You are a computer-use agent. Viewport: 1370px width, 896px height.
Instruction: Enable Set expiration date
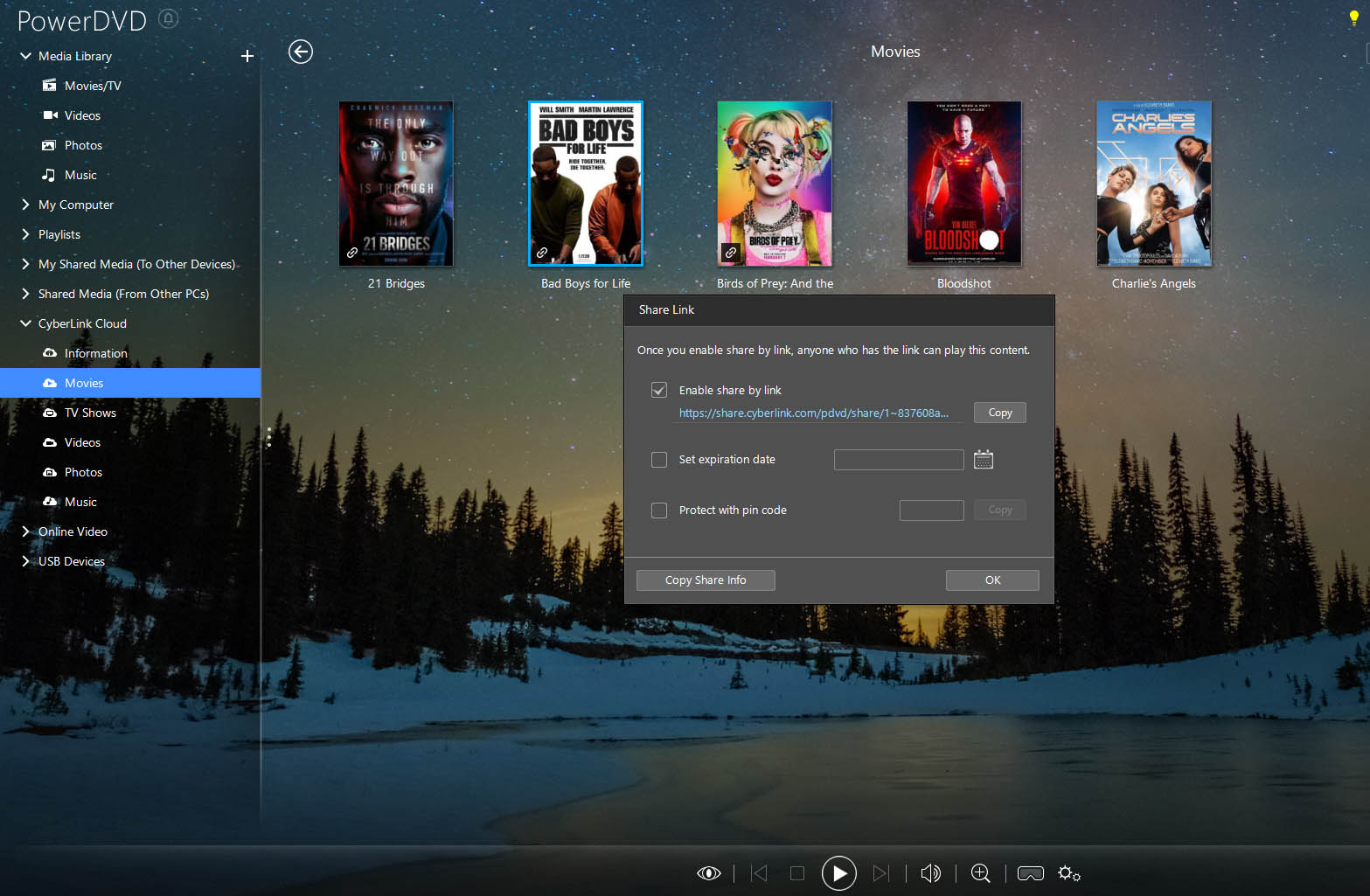coord(658,459)
